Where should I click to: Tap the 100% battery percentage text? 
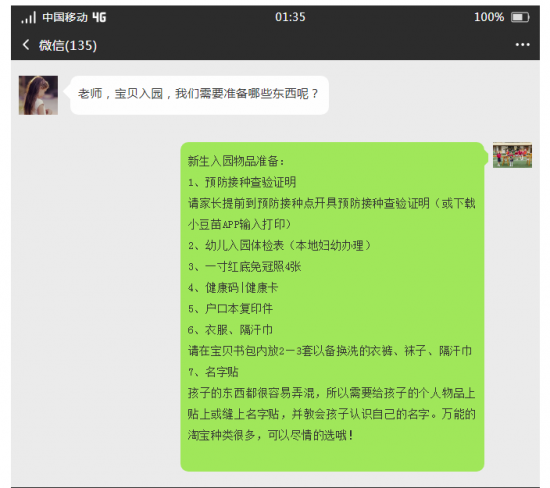(x=489, y=17)
